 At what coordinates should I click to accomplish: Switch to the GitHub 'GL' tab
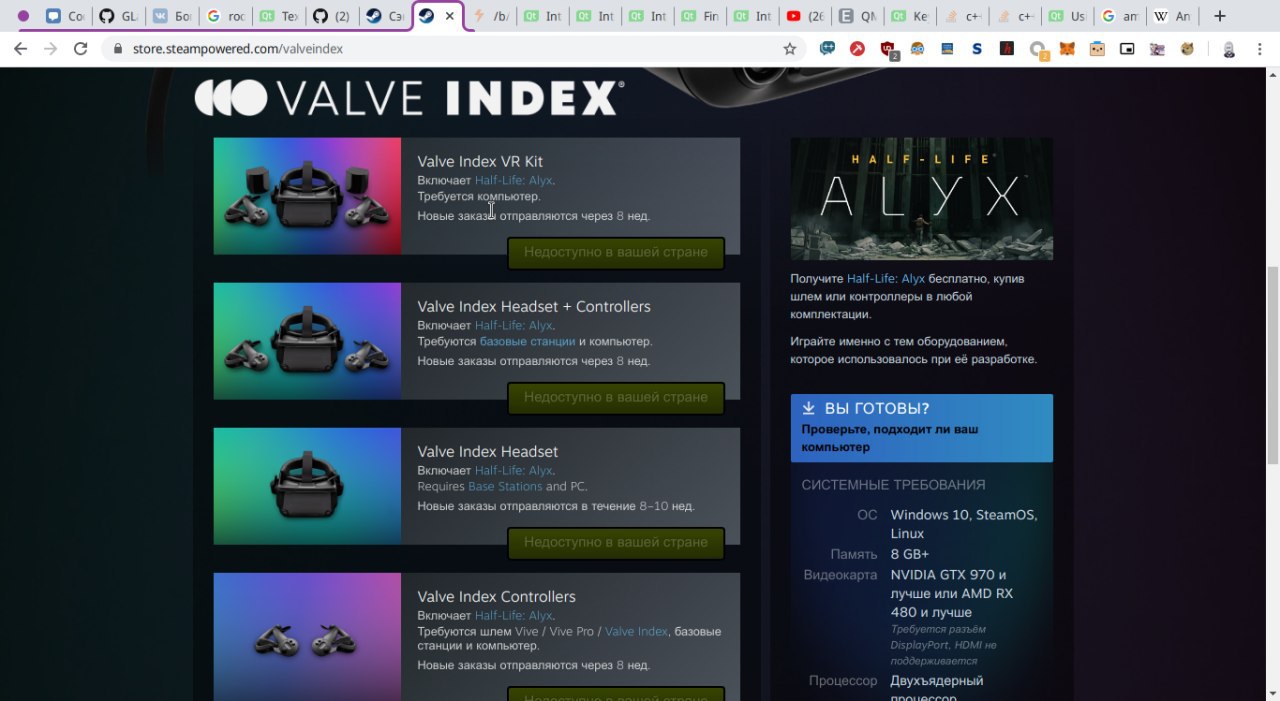click(118, 16)
